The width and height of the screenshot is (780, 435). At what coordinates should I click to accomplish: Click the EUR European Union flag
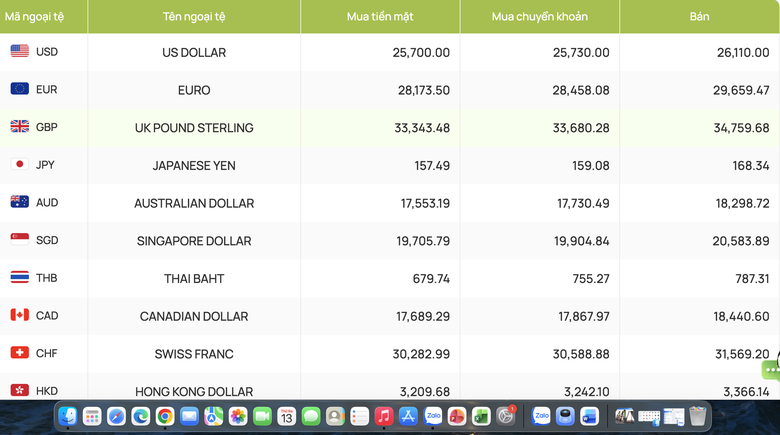20,89
